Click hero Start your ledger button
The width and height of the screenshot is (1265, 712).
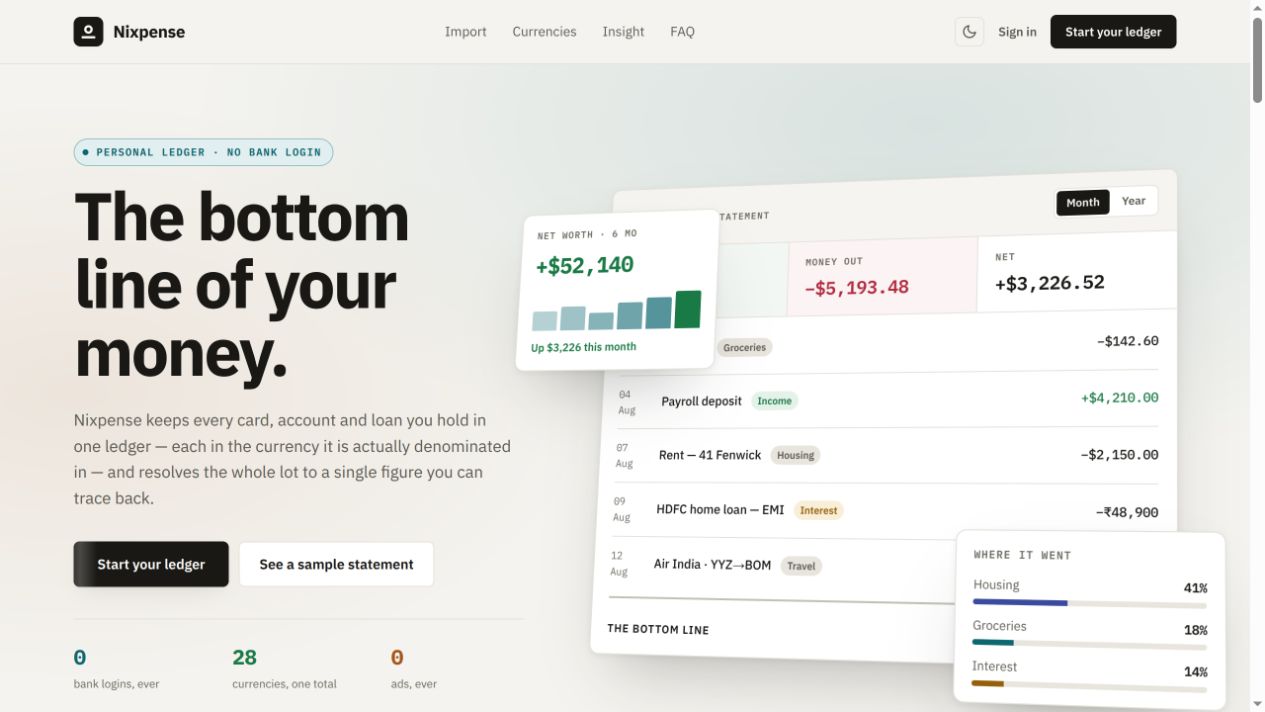(x=151, y=564)
